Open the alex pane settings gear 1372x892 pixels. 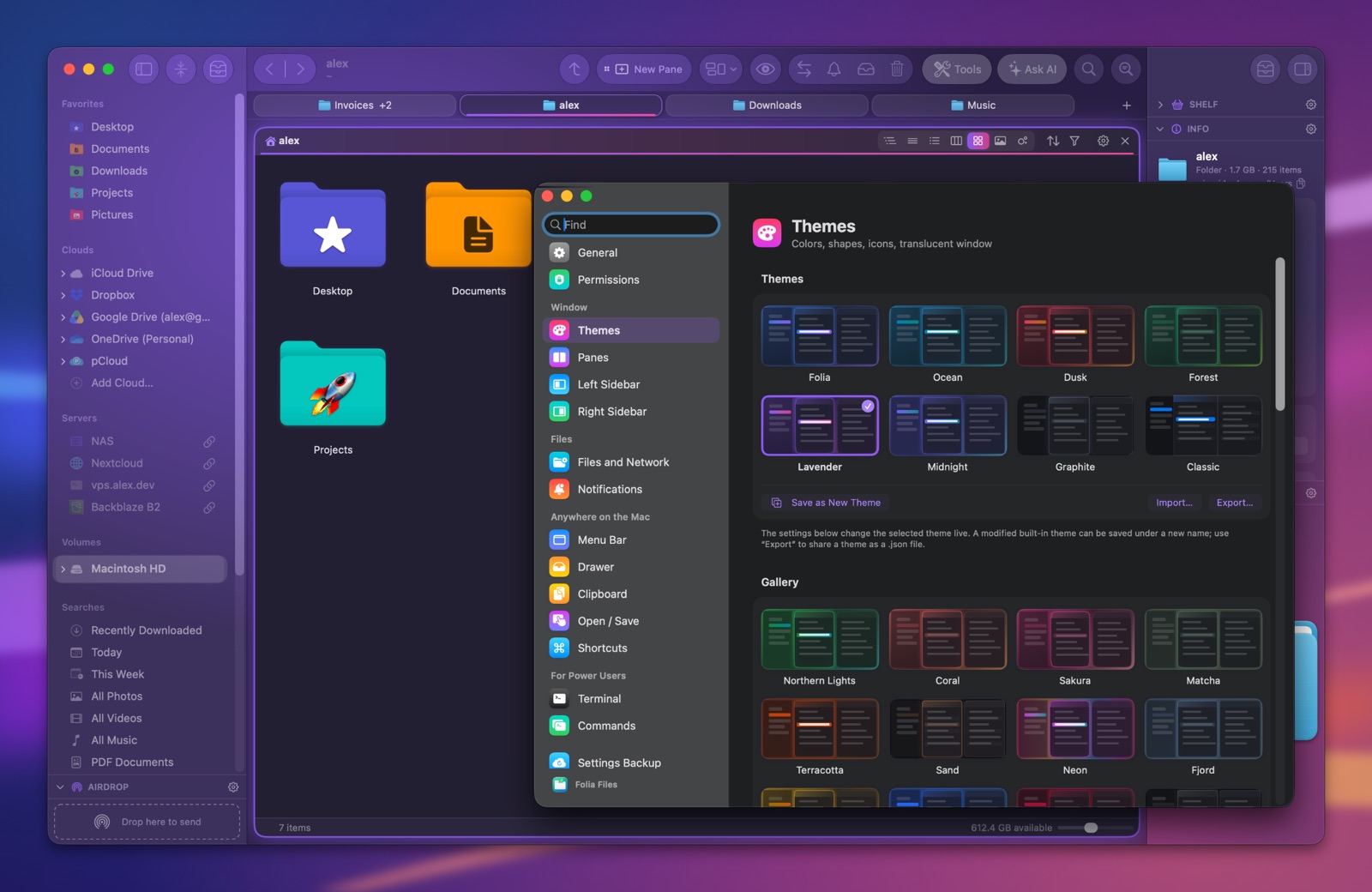click(x=1104, y=141)
